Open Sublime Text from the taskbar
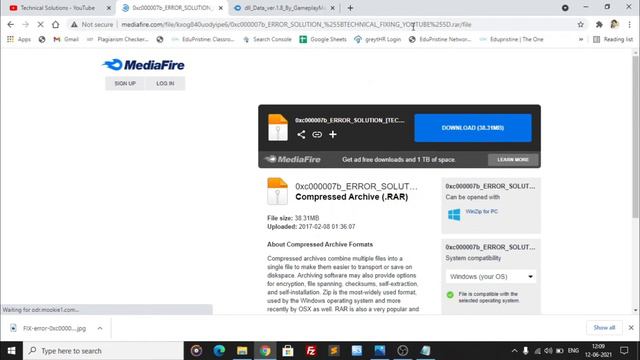Viewport: 640px width, 360px height. pyautogui.click(x=334, y=351)
